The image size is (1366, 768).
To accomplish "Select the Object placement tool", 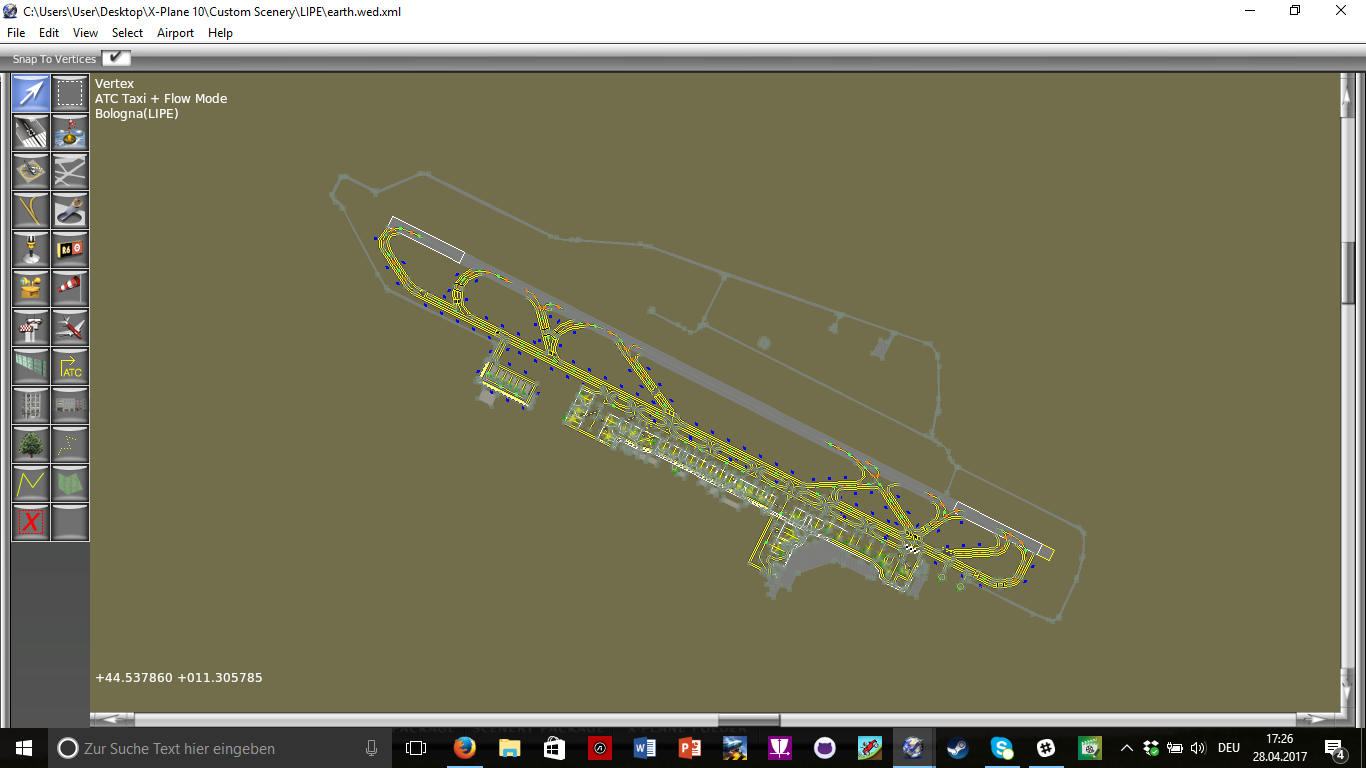I will [x=70, y=406].
